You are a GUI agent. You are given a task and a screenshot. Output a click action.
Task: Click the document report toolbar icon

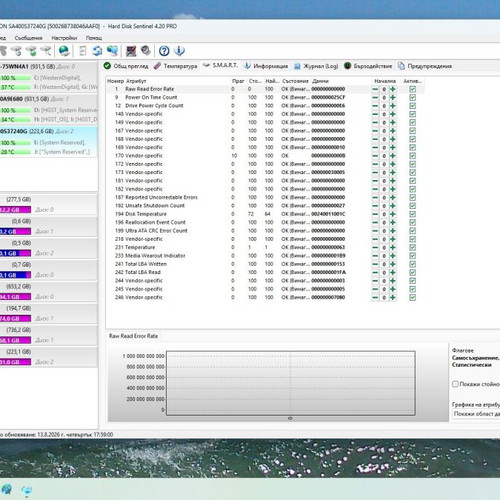(x=83, y=51)
